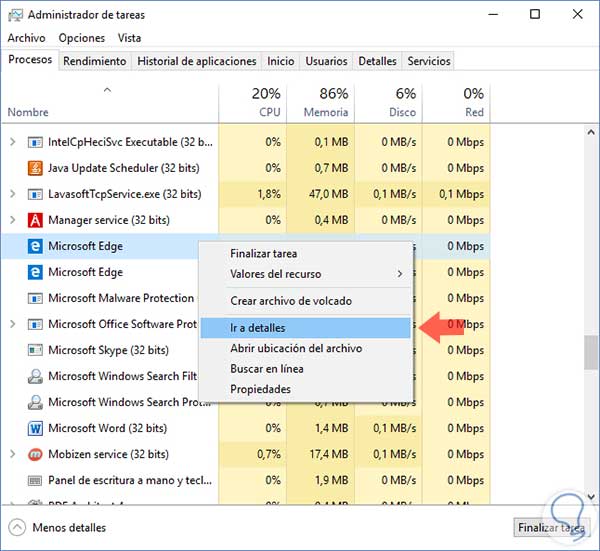Click the Microsoft Word W icon

(35, 429)
